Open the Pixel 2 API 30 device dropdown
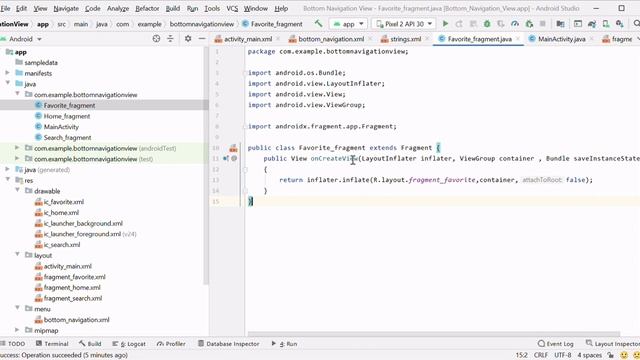 pyautogui.click(x=404, y=24)
